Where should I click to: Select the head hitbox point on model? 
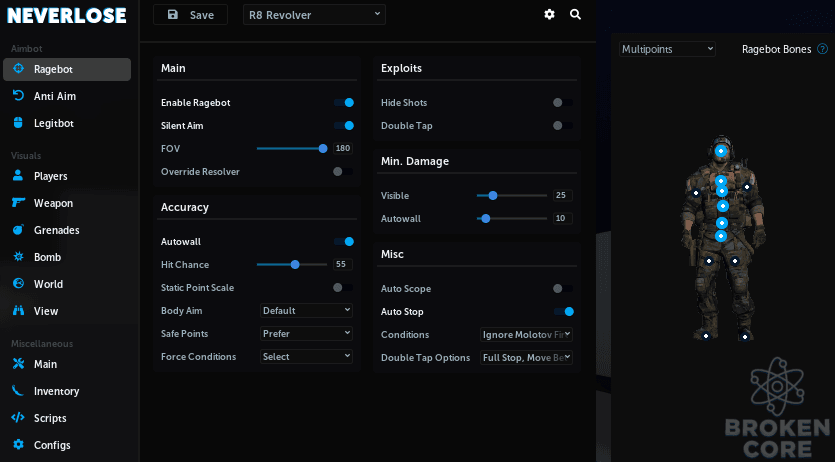pos(721,151)
